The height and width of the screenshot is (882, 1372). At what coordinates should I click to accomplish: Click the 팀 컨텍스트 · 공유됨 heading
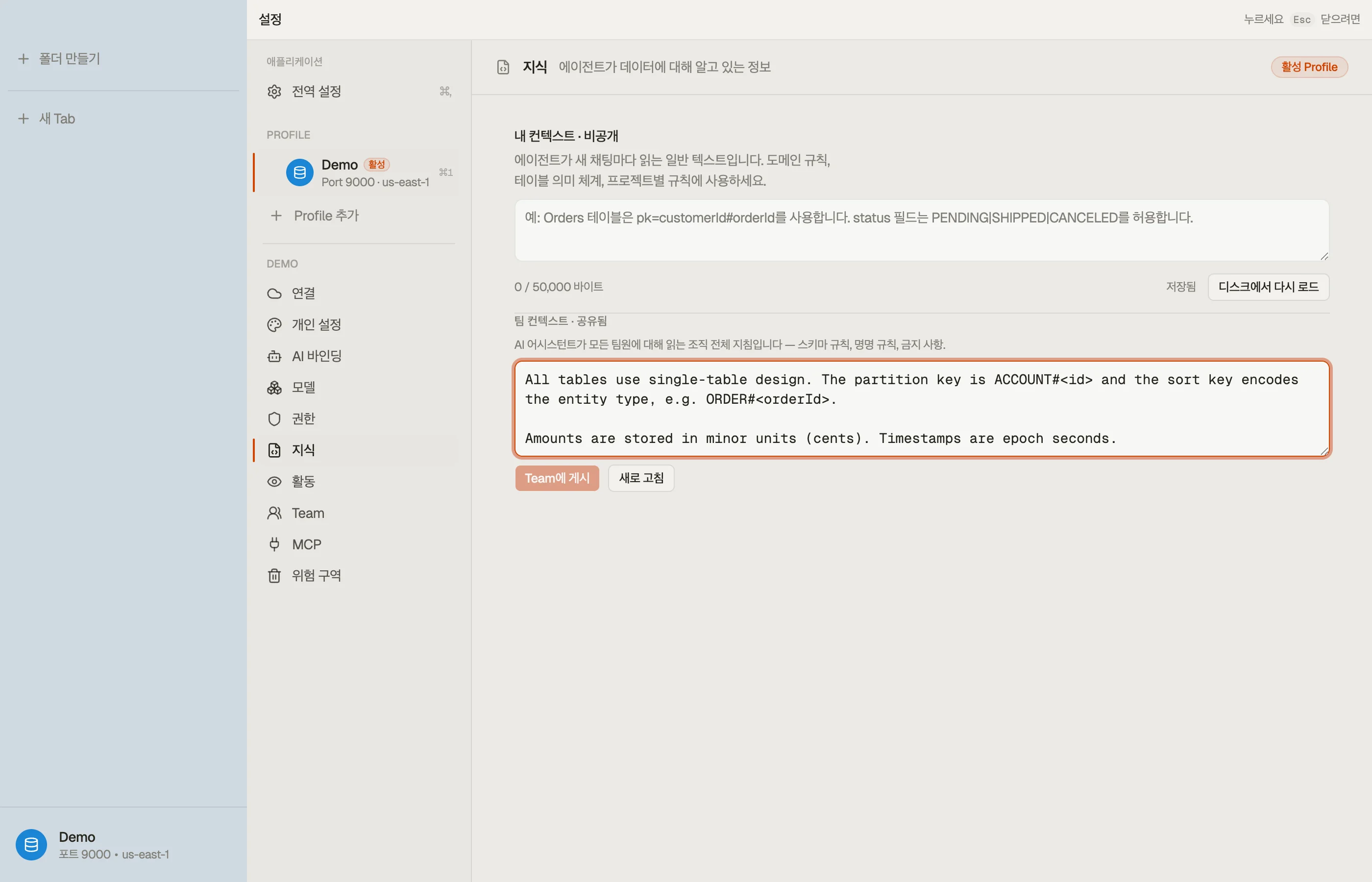click(x=560, y=321)
